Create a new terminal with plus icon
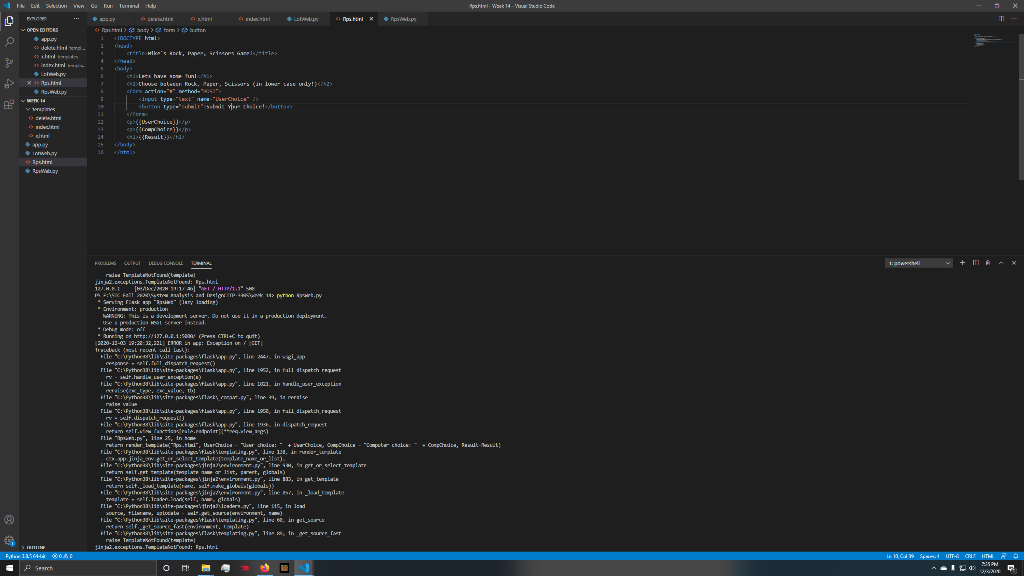 click(x=962, y=263)
